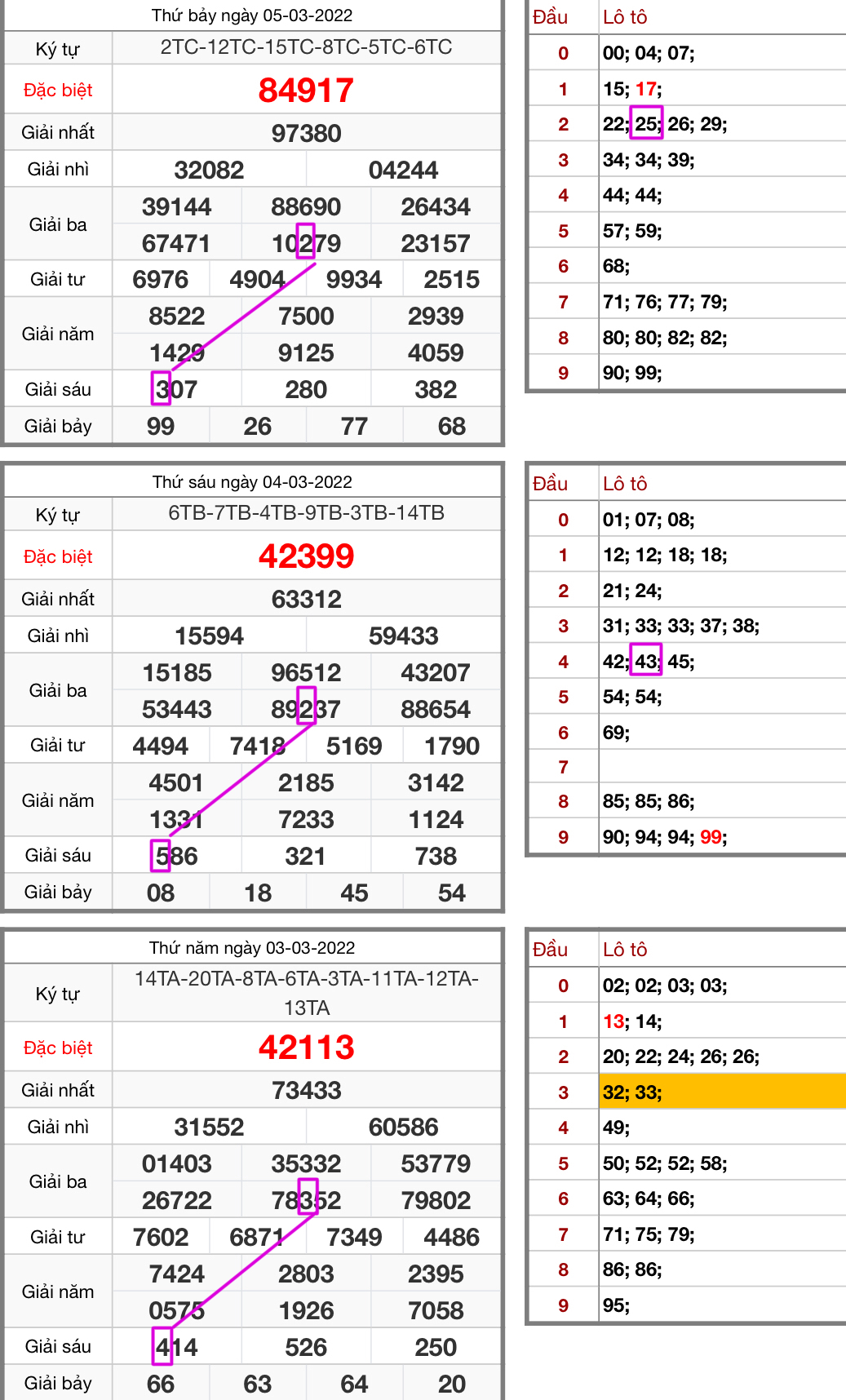Image resolution: width=846 pixels, height=1400 pixels.
Task: Click second prize number 31552
Action: (x=209, y=1127)
